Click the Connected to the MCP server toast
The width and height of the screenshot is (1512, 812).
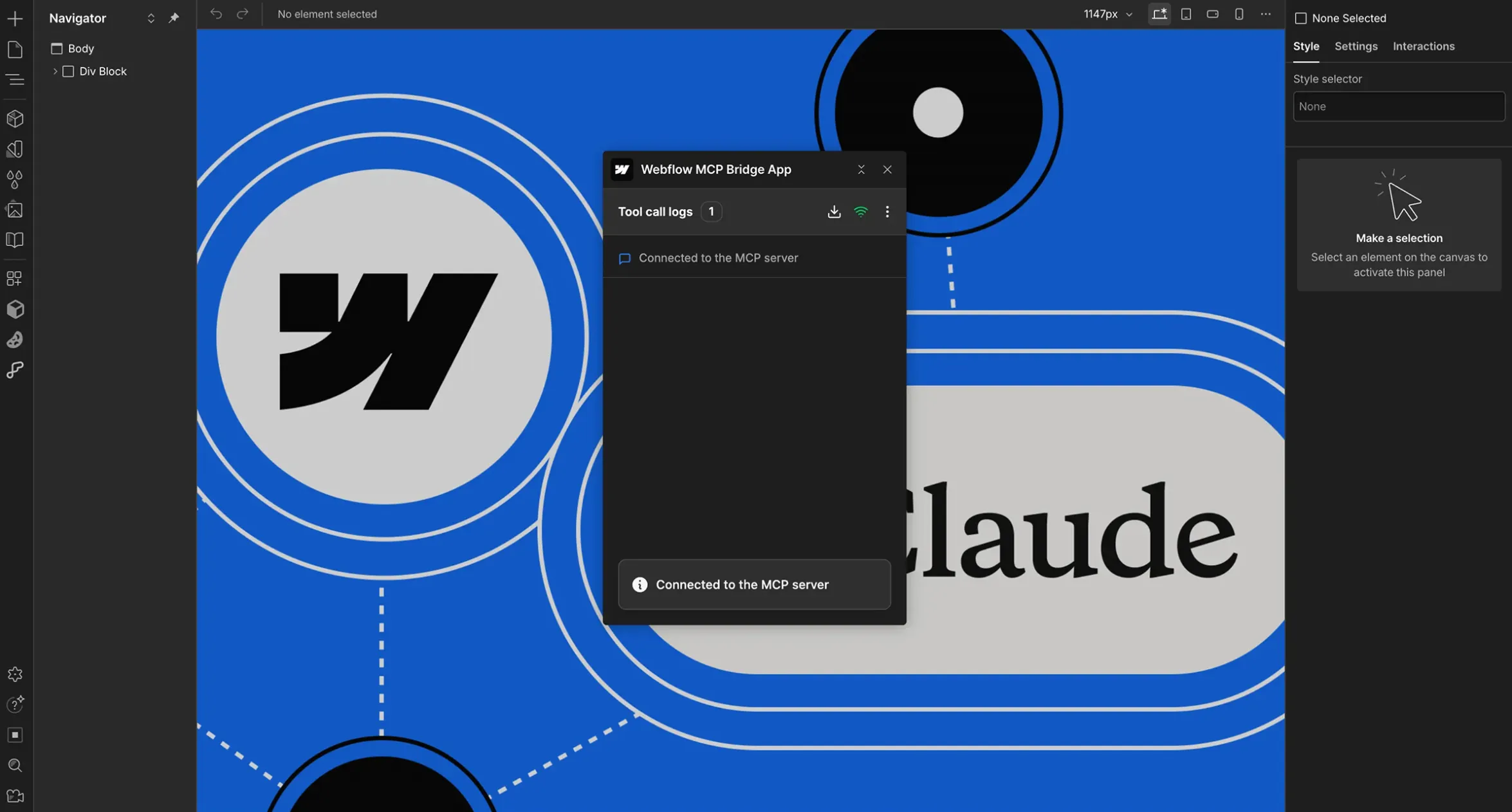tap(754, 584)
